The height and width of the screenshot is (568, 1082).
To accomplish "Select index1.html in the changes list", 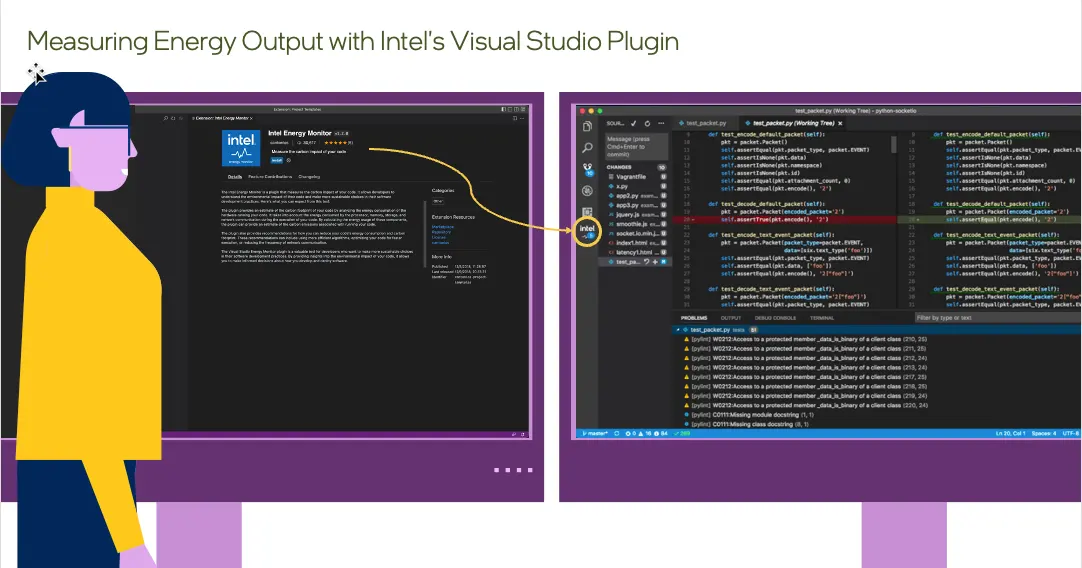I will coord(636,243).
